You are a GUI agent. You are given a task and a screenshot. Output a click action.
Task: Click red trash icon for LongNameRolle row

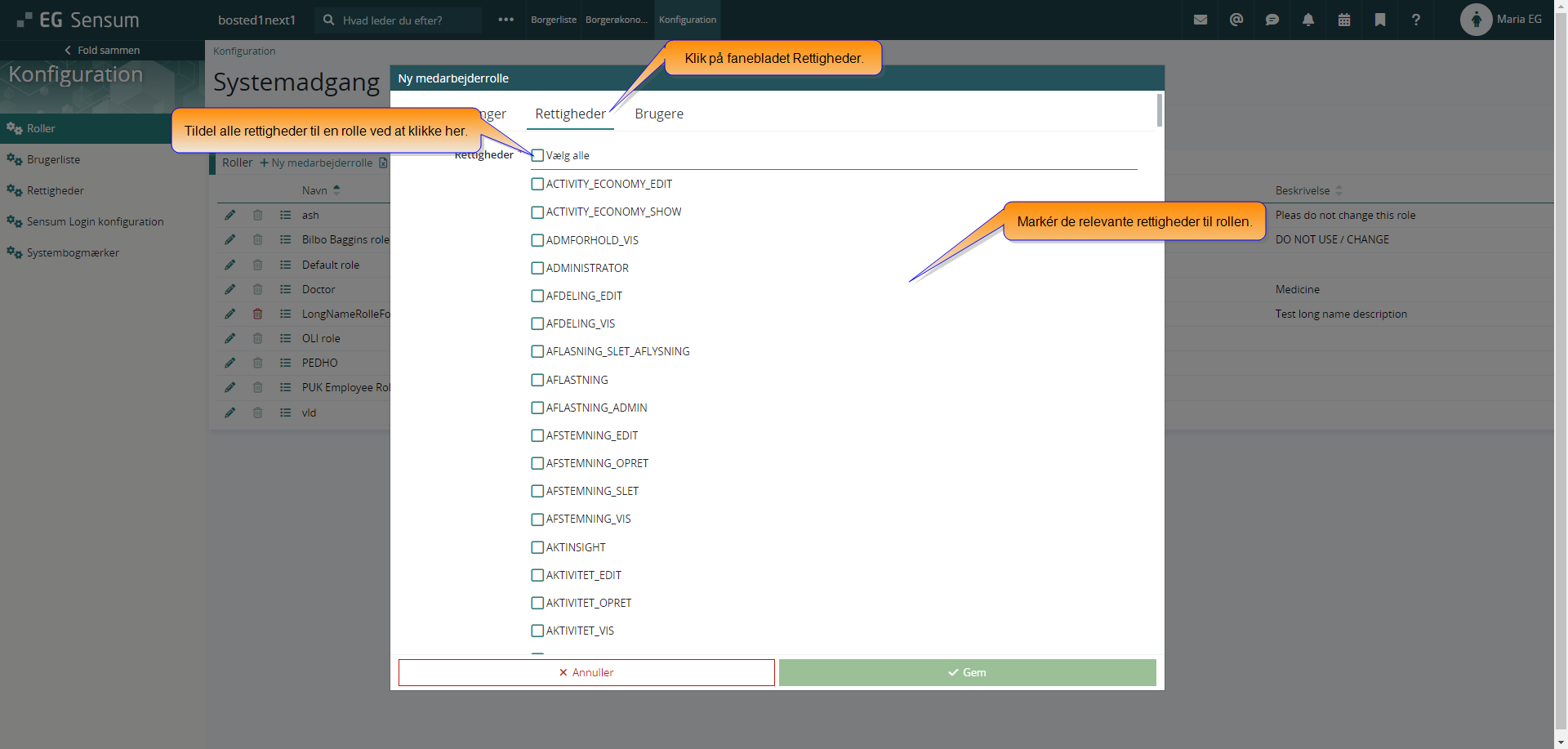pos(257,314)
